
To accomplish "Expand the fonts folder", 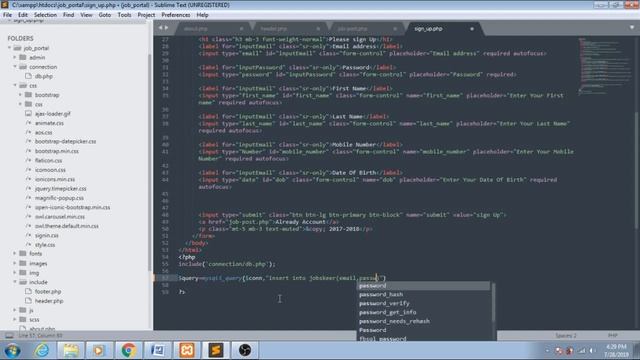I will click(x=15, y=253).
